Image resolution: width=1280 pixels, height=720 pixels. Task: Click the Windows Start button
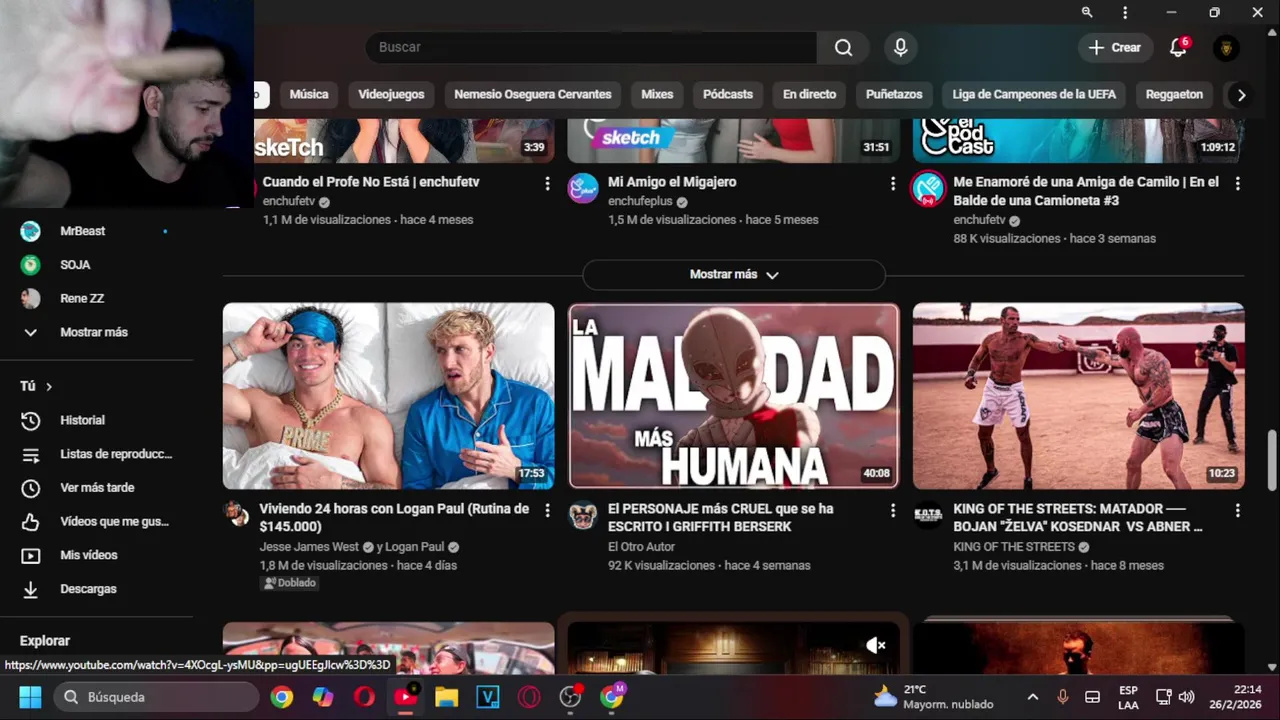click(30, 697)
